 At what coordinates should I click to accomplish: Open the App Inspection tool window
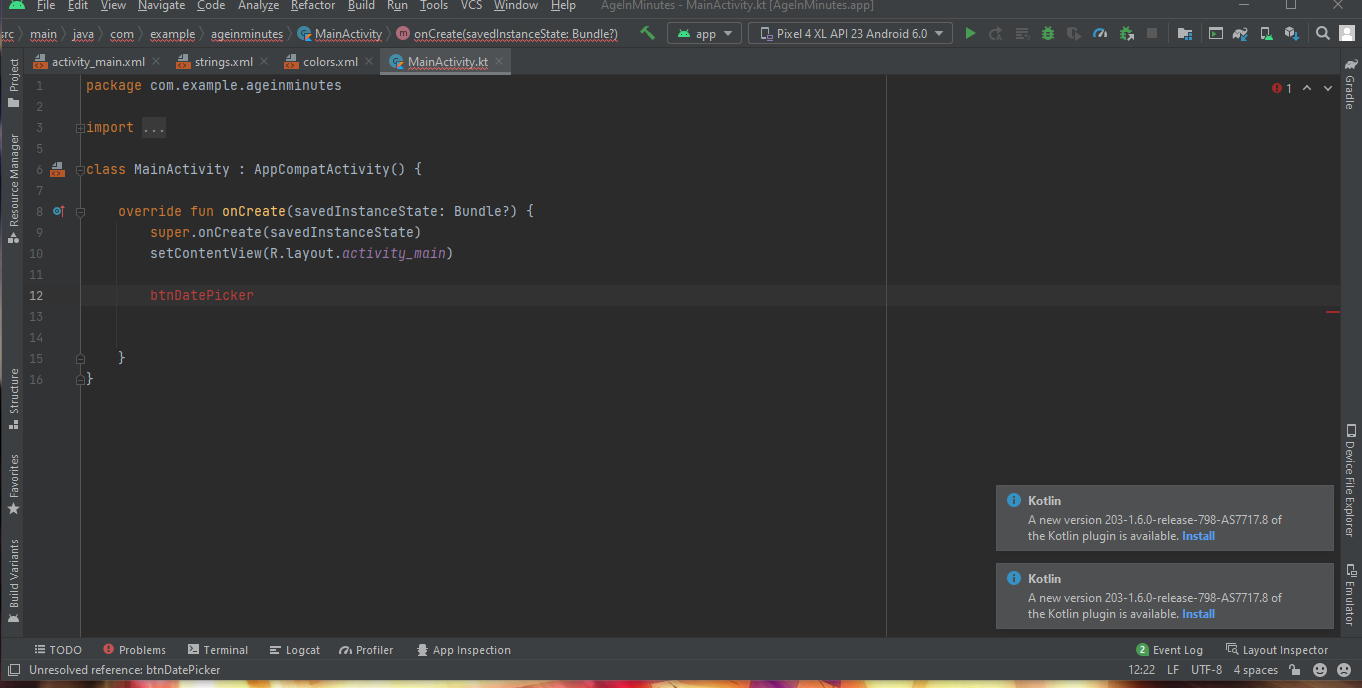[x=464, y=650]
